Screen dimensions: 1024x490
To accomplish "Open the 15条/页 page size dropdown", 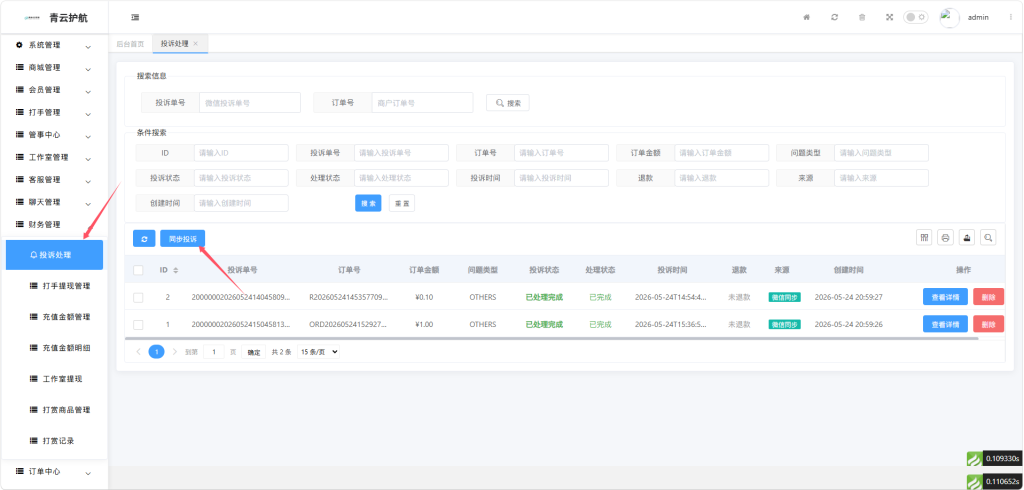I will [x=319, y=351].
